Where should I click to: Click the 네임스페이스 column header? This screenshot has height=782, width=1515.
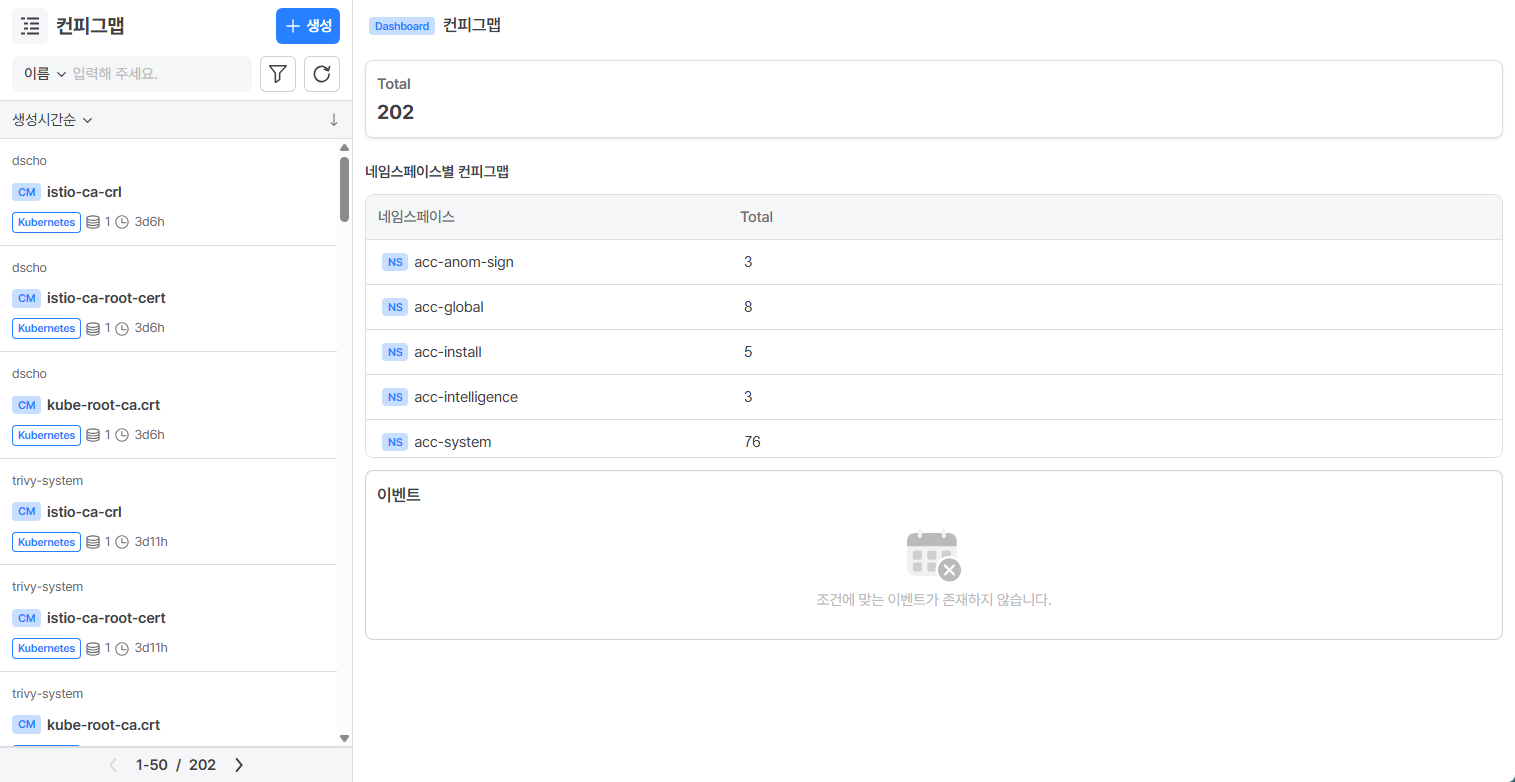click(x=417, y=217)
